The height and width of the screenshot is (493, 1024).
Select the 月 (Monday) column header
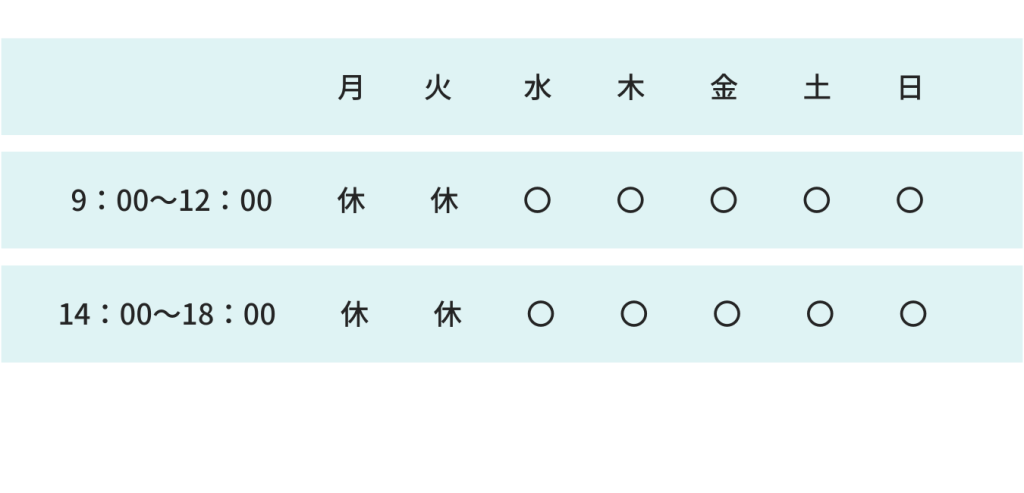click(x=351, y=87)
